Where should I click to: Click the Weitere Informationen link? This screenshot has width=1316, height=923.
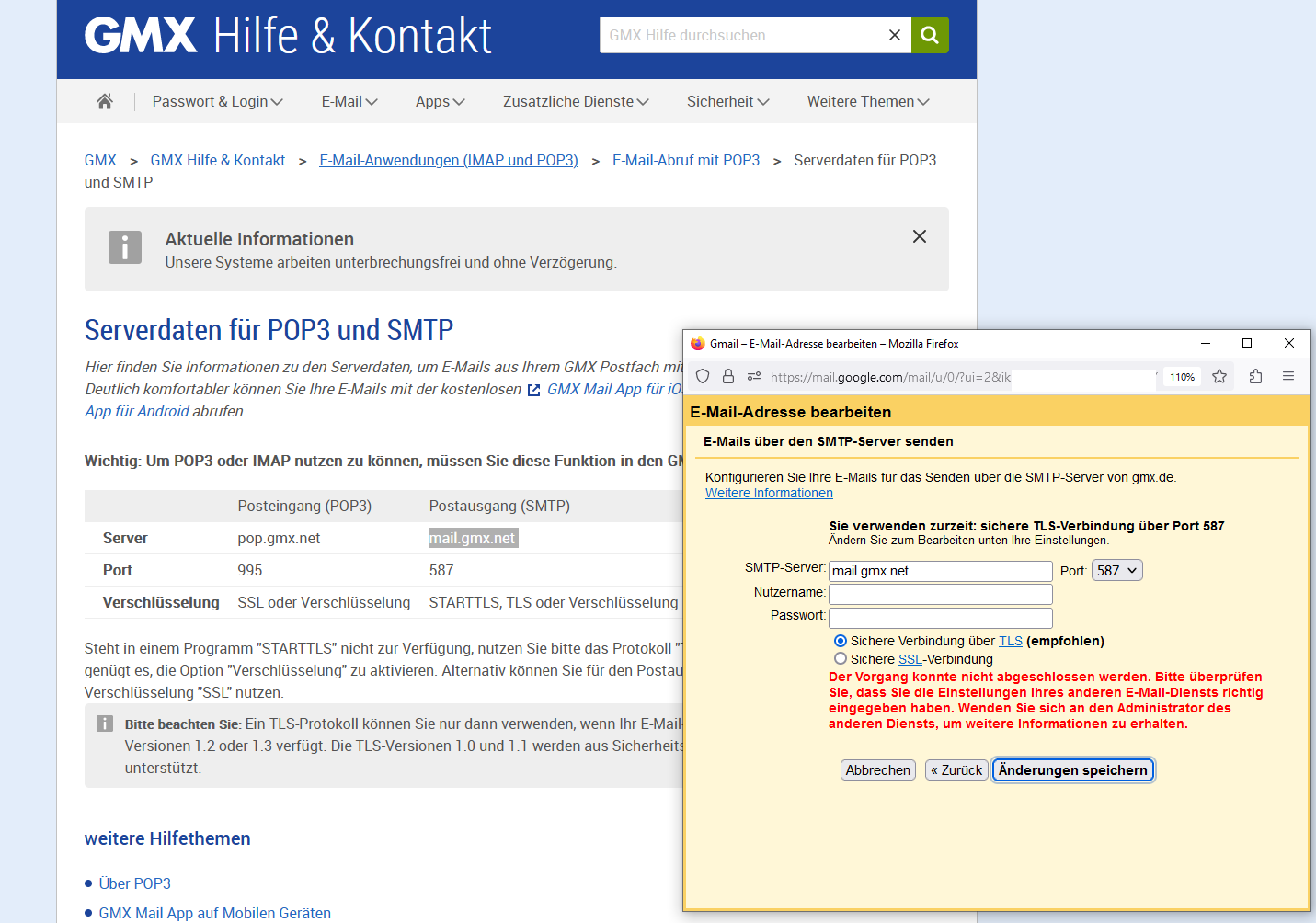coord(769,493)
